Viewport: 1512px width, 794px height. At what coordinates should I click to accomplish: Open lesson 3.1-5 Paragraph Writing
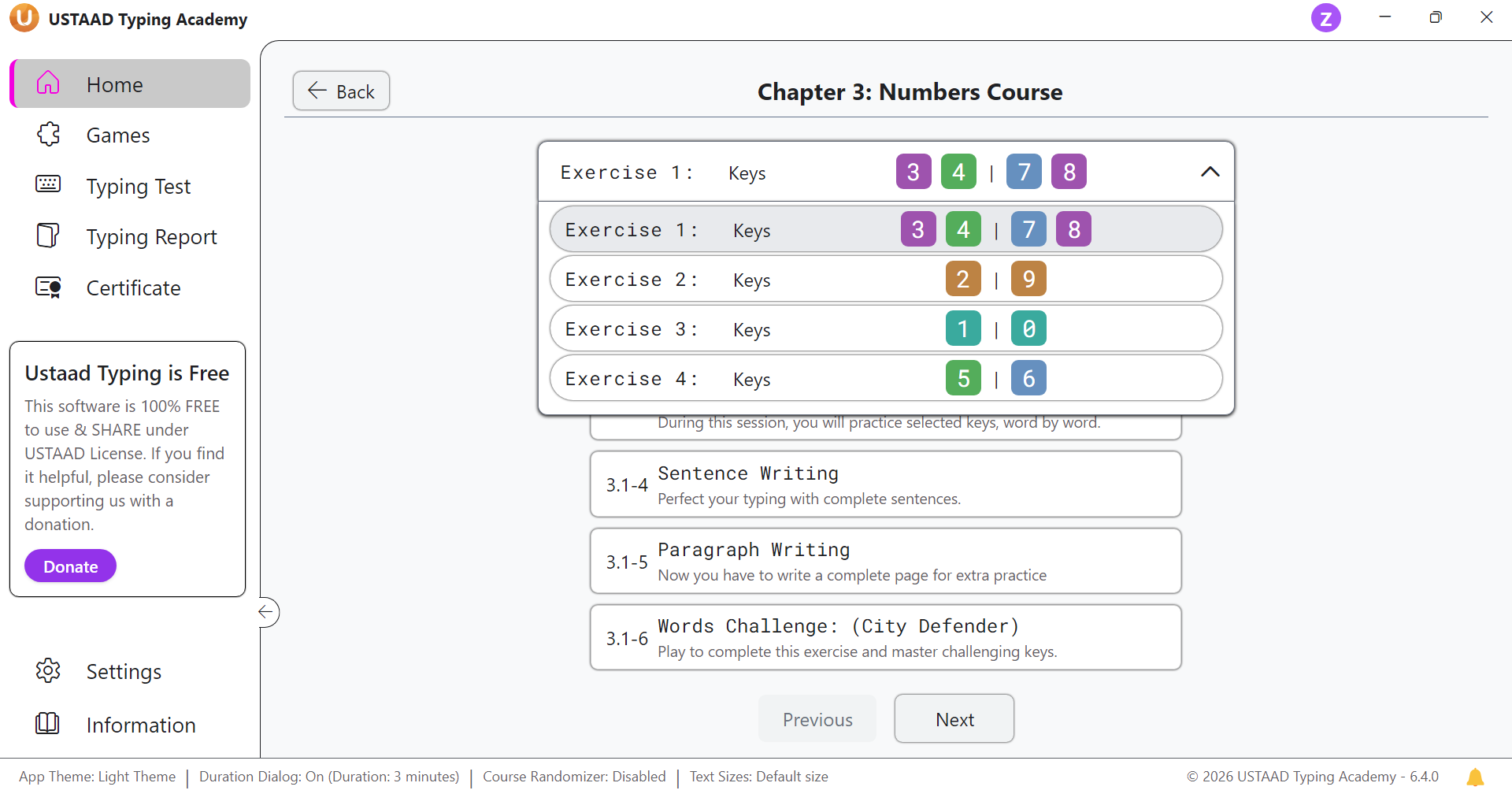click(885, 561)
